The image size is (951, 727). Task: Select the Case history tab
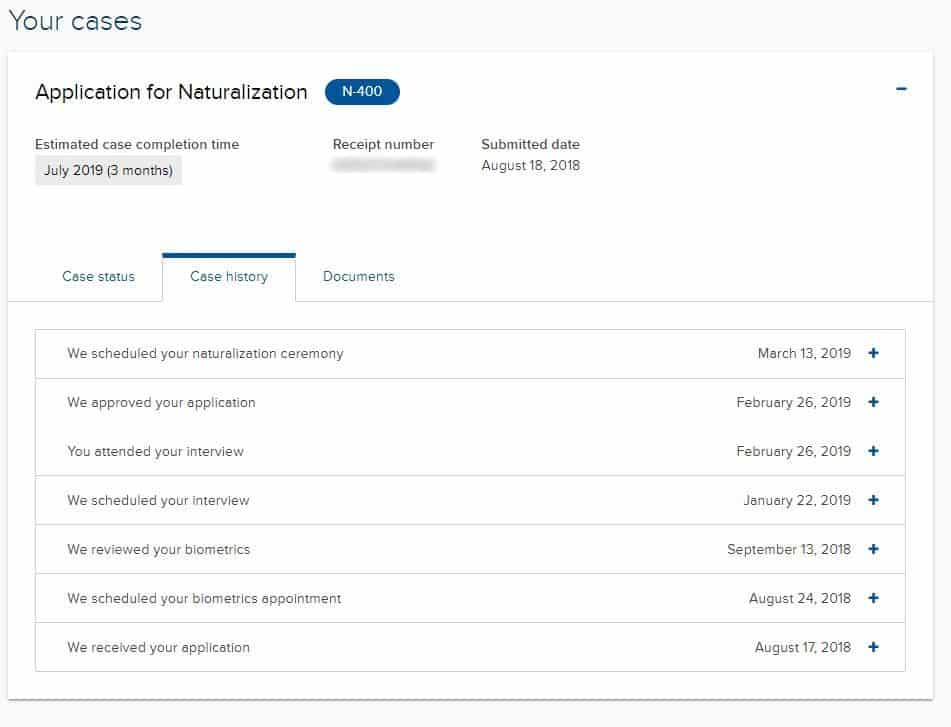pyautogui.click(x=229, y=277)
